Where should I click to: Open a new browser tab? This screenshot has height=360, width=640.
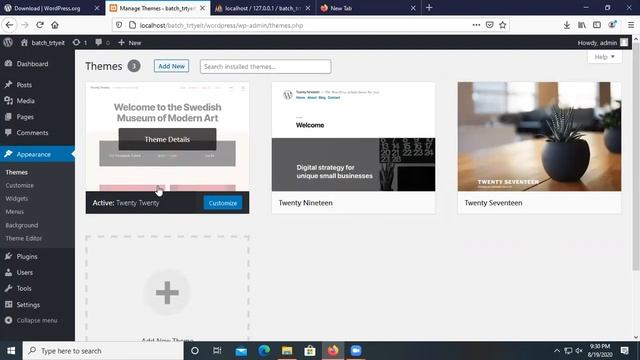(429, 8)
